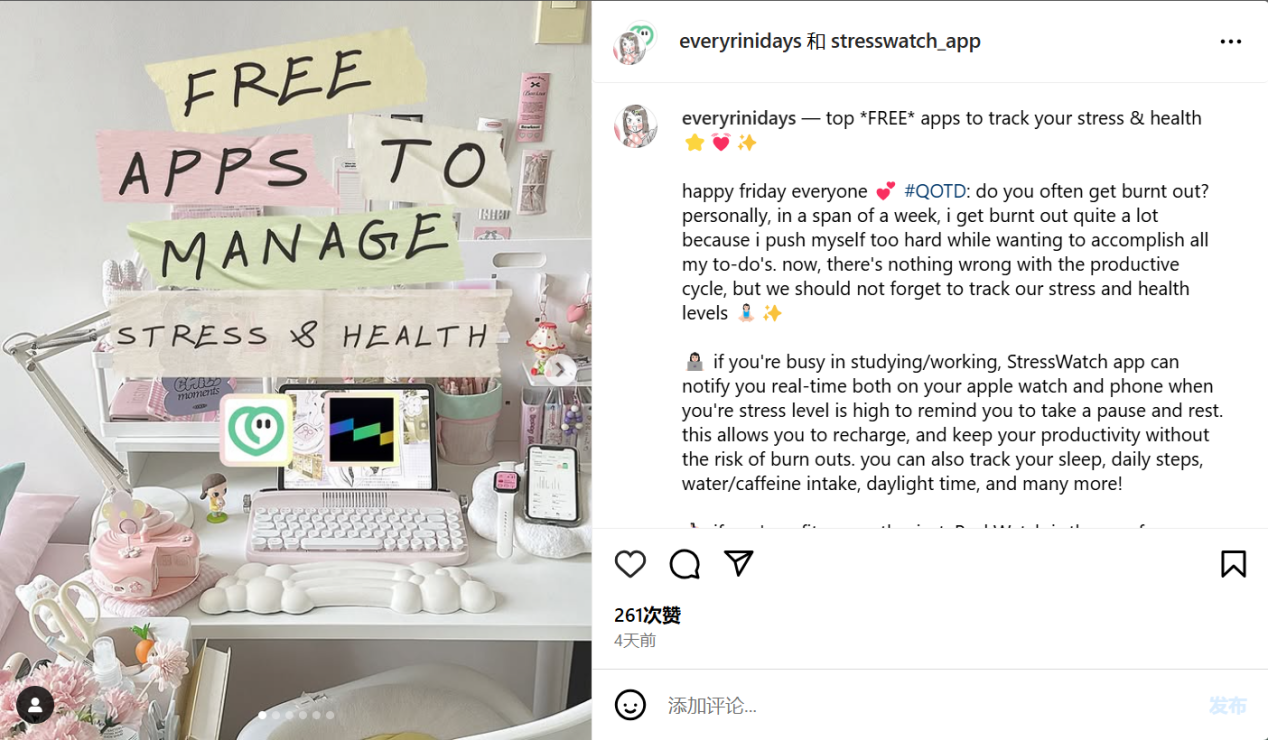Click the post timestamp 4天前
Image resolution: width=1268 pixels, height=740 pixels.
tap(635, 640)
